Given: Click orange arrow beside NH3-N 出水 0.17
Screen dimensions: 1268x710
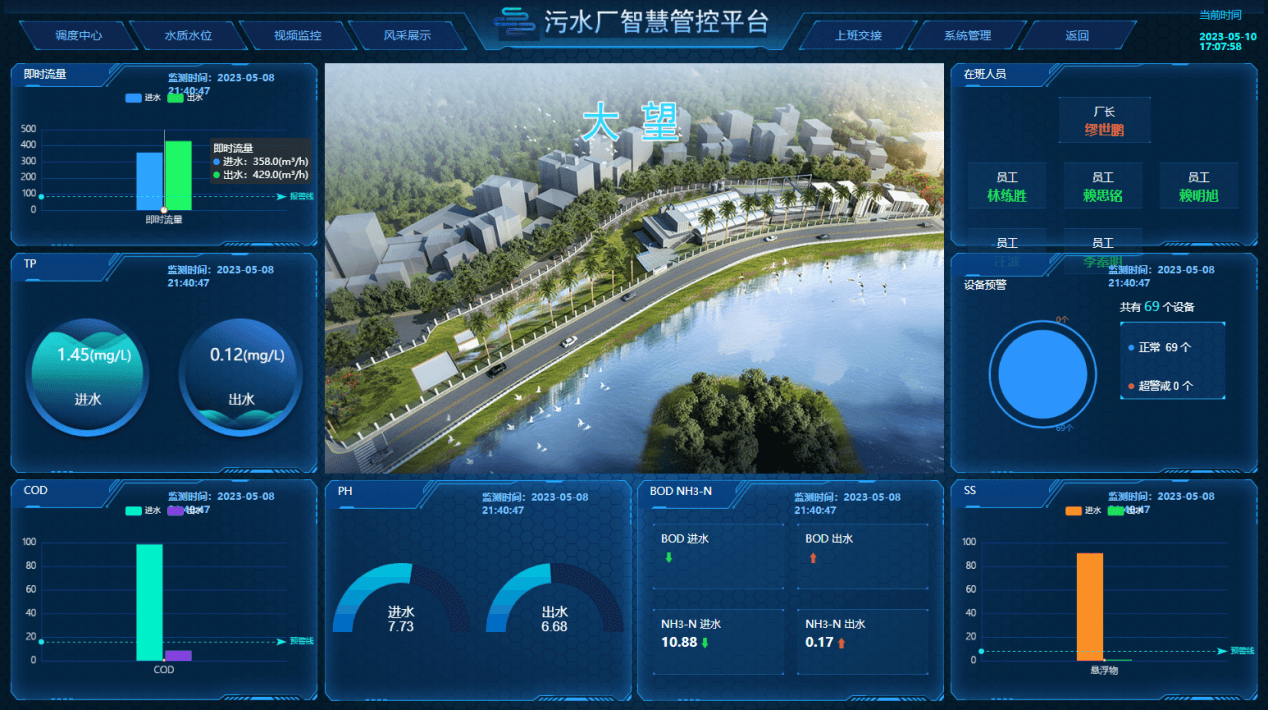Looking at the screenshot, I should pos(841,643).
